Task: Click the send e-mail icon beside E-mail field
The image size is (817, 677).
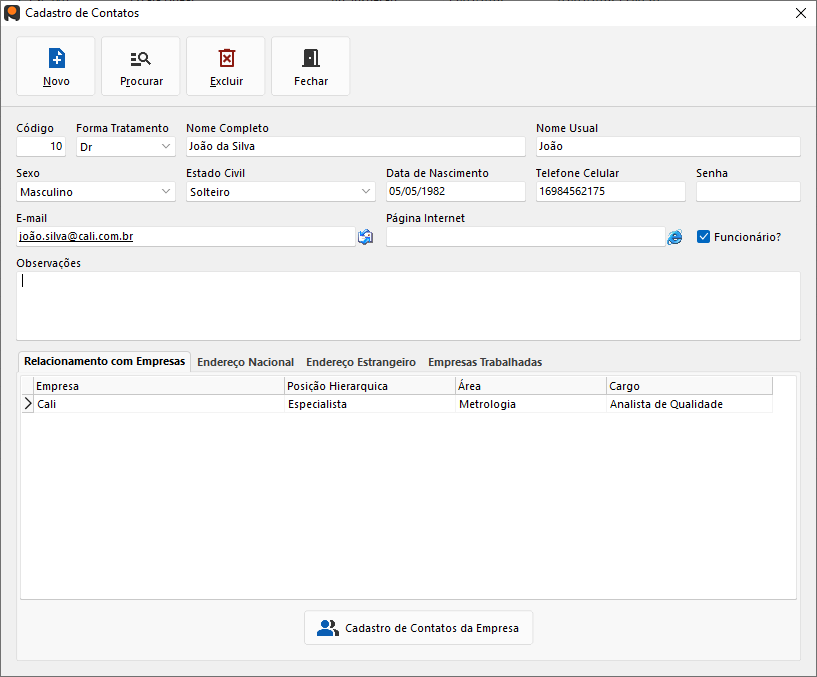Action: tap(365, 237)
